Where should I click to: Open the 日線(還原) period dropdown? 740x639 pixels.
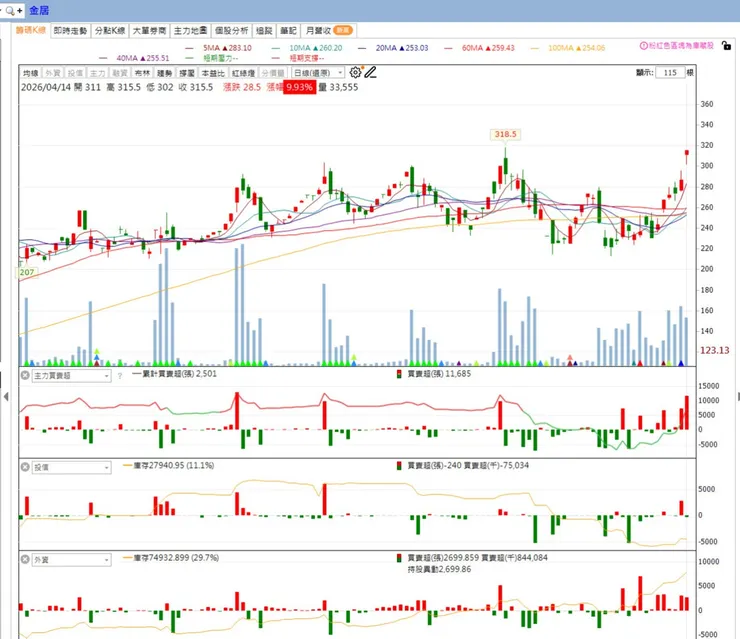click(x=318, y=73)
